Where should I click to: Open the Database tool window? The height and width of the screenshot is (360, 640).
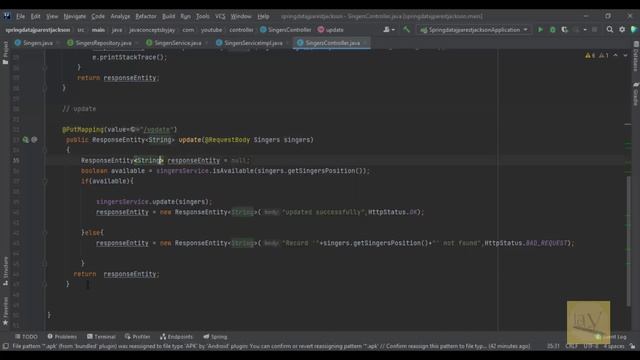636,56
